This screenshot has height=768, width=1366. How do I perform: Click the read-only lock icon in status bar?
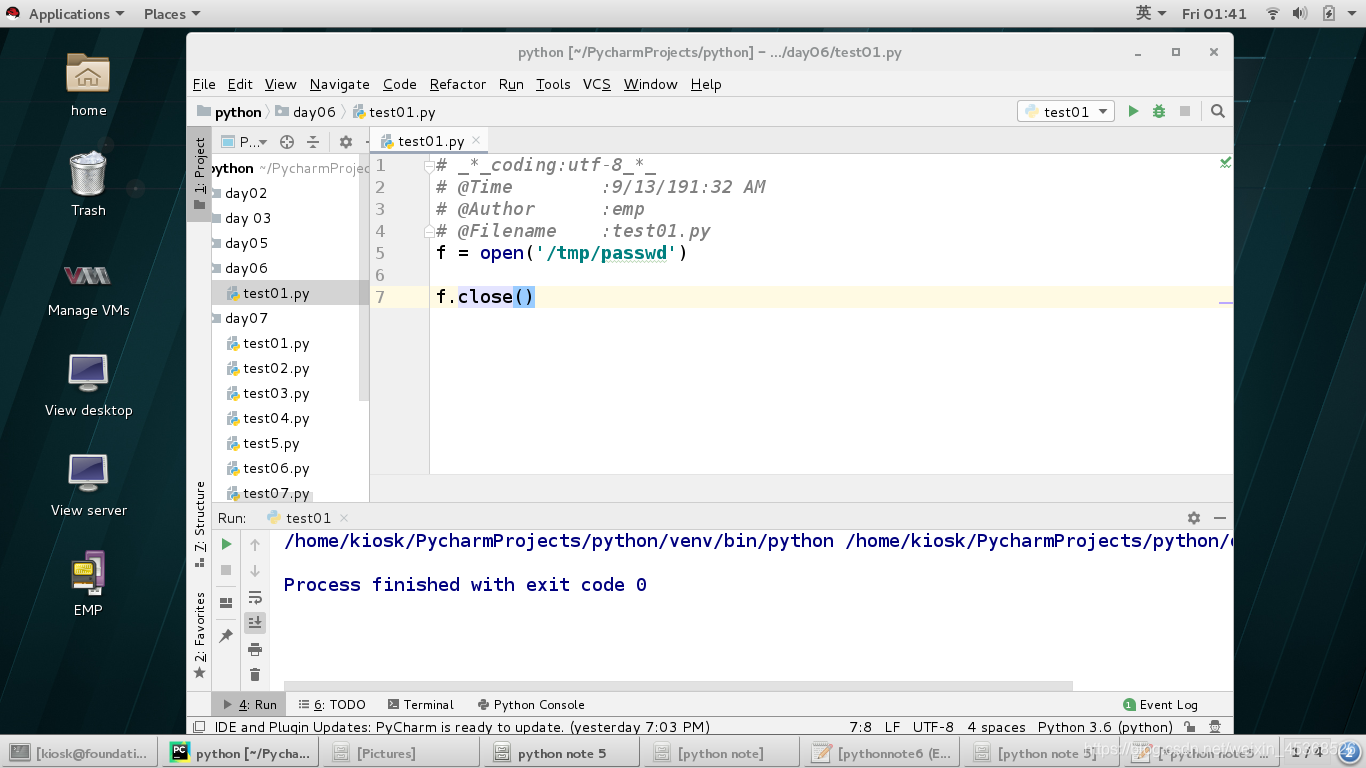point(1190,727)
